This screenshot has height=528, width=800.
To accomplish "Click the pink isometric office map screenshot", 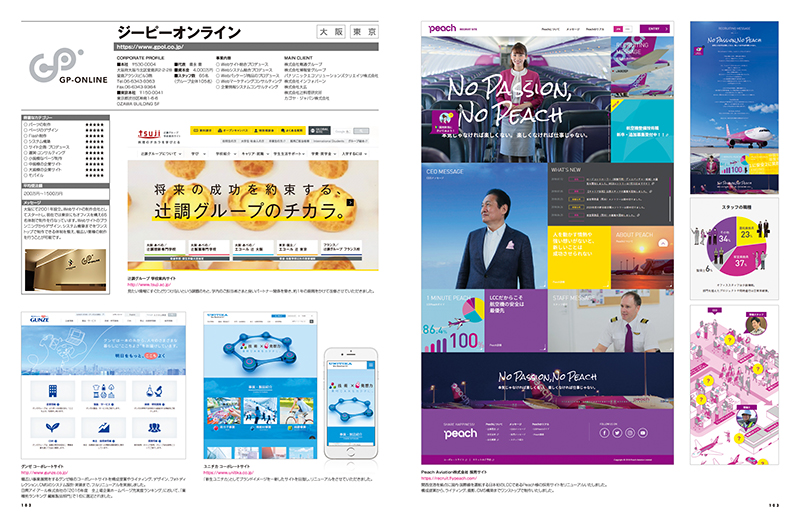I will point(734,385).
